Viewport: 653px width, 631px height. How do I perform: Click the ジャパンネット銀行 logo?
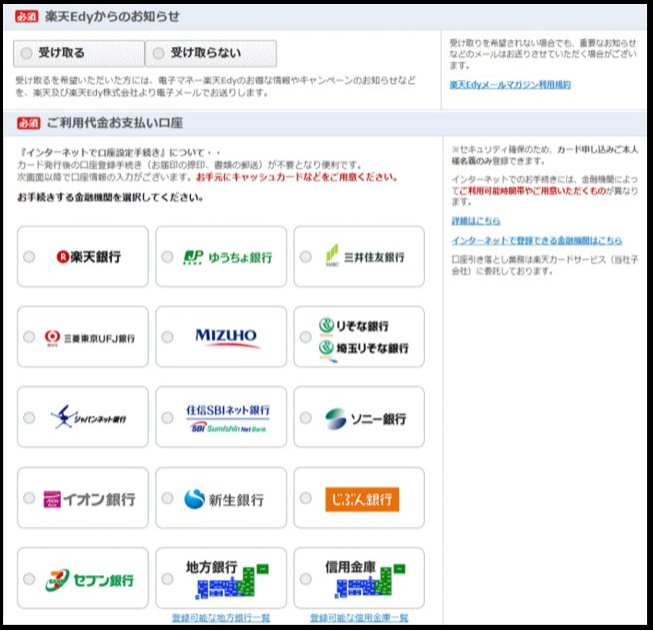(88, 417)
